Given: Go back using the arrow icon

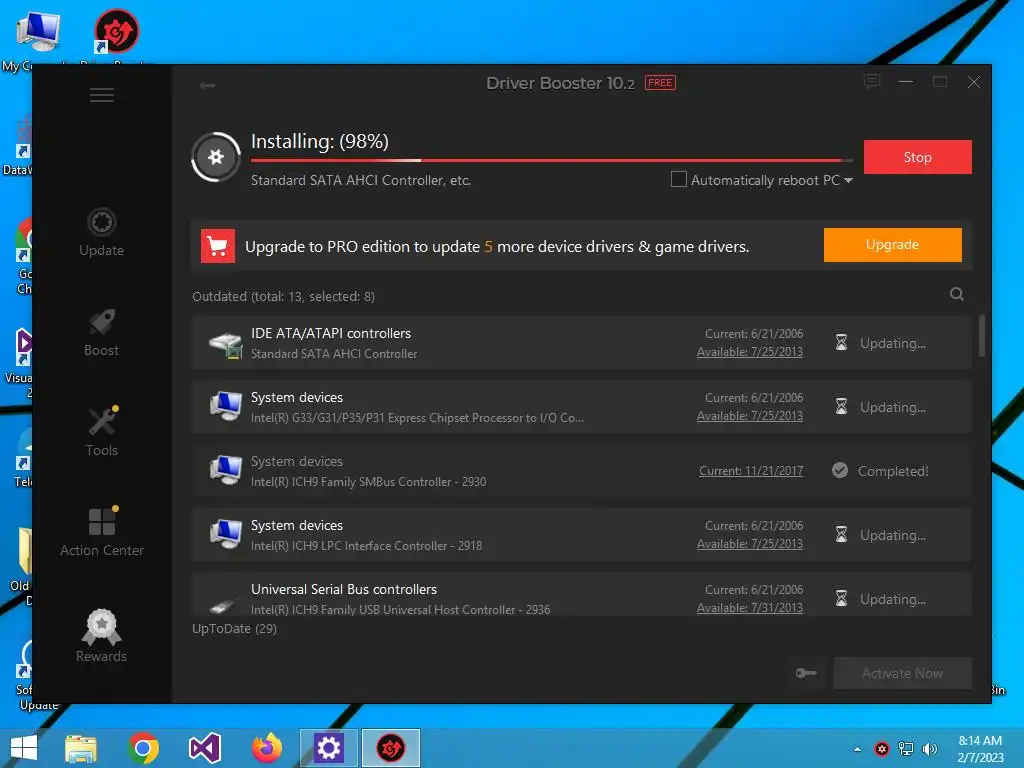Looking at the screenshot, I should pos(207,85).
